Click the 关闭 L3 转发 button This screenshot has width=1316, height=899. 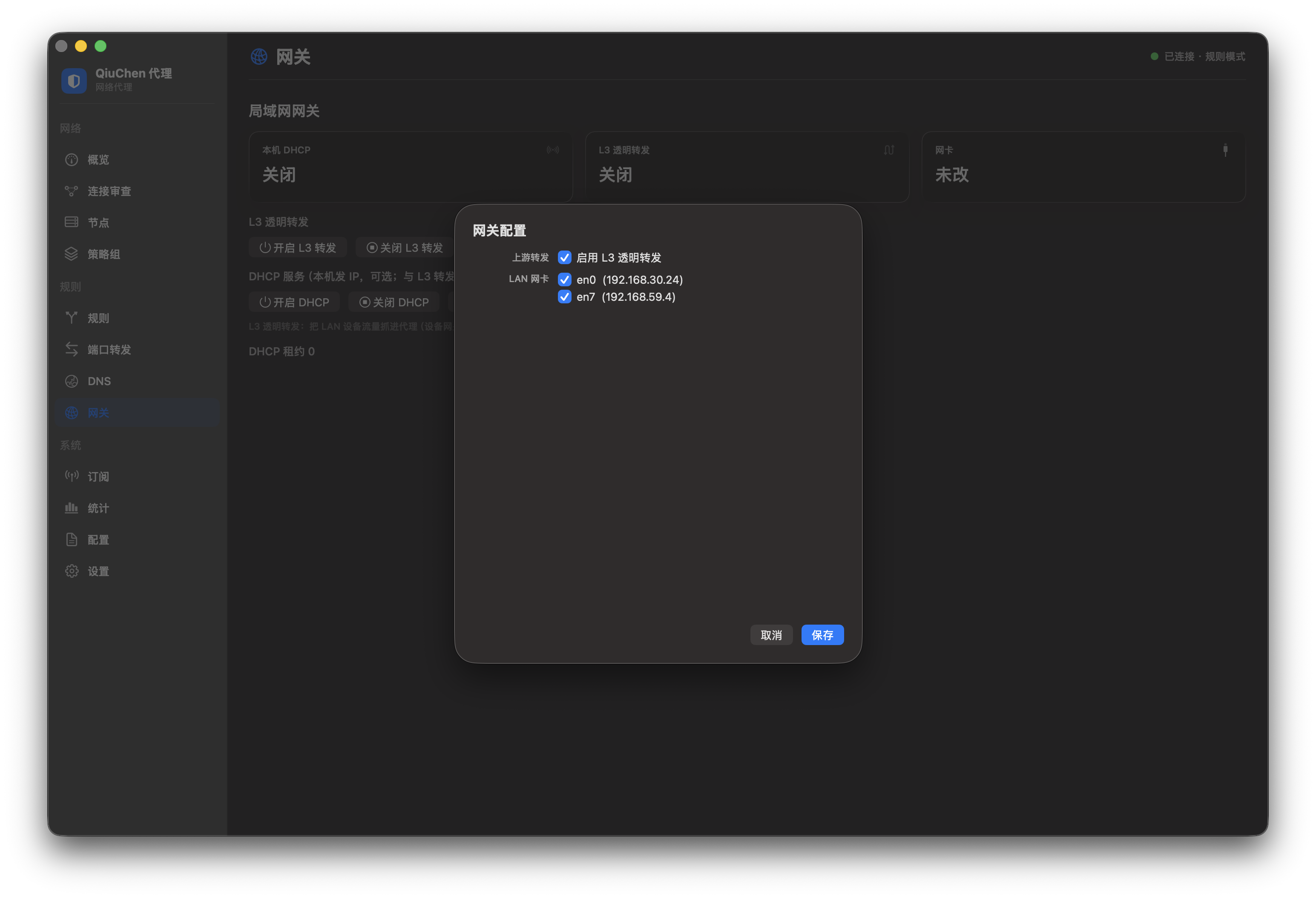pos(405,248)
